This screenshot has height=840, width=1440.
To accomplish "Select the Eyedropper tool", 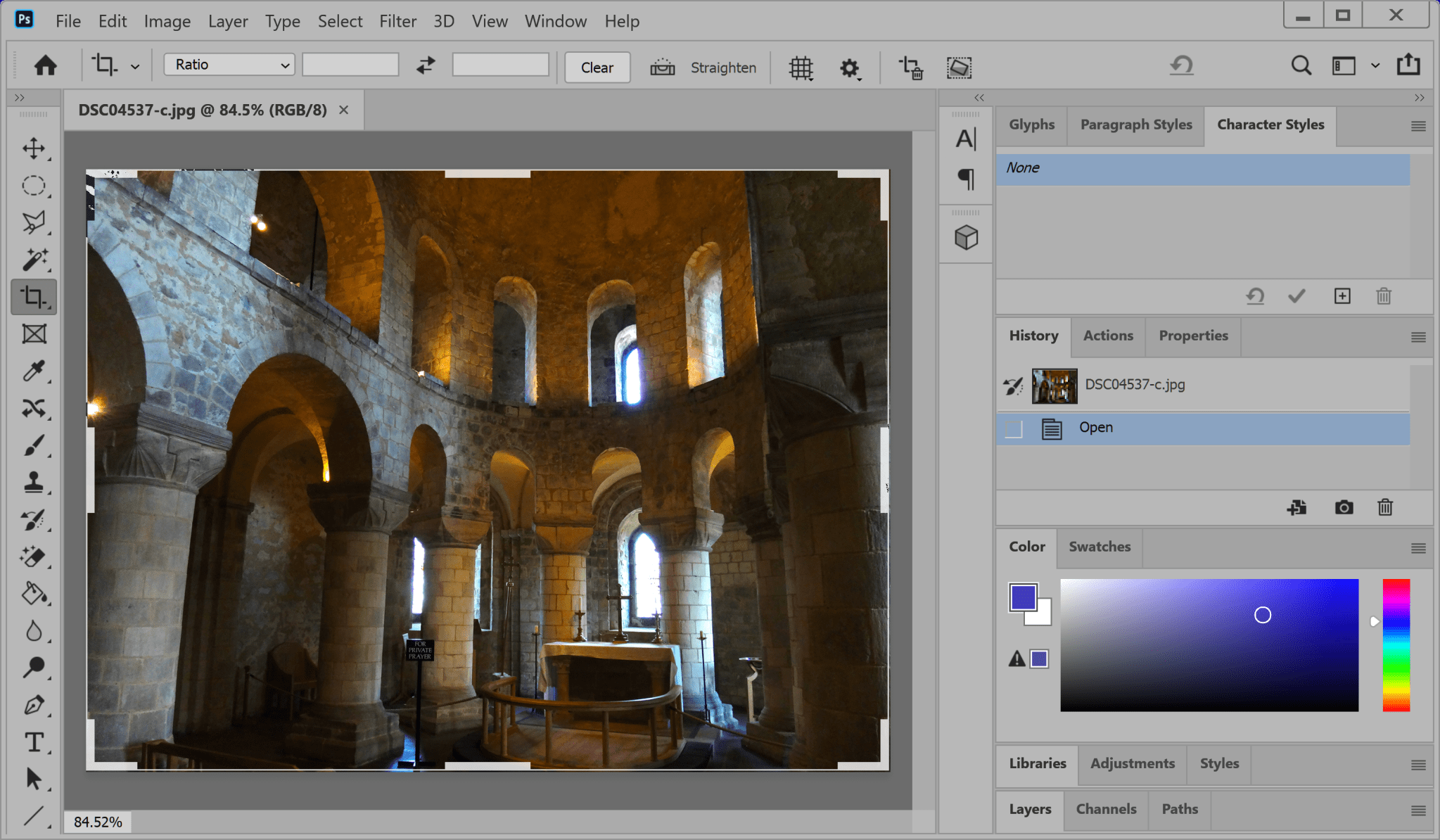I will pos(33,371).
